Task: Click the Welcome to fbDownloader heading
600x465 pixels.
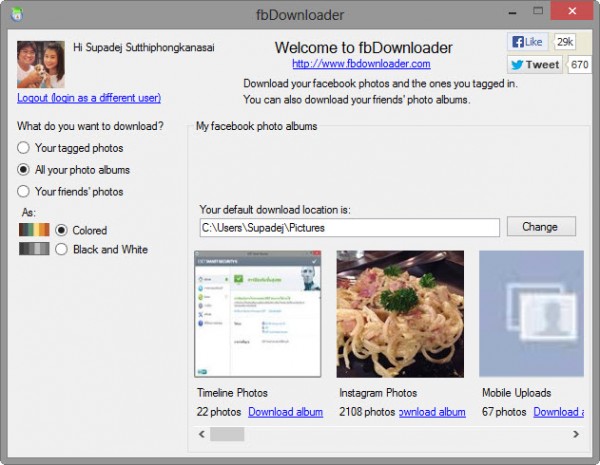Action: (x=364, y=48)
